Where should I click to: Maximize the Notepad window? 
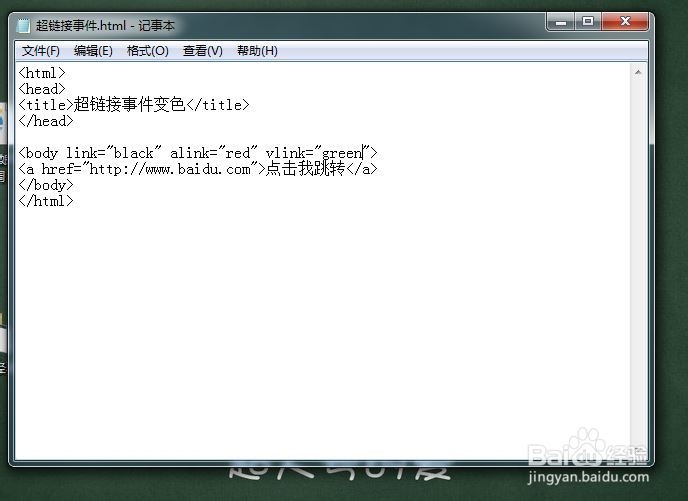click(x=588, y=21)
